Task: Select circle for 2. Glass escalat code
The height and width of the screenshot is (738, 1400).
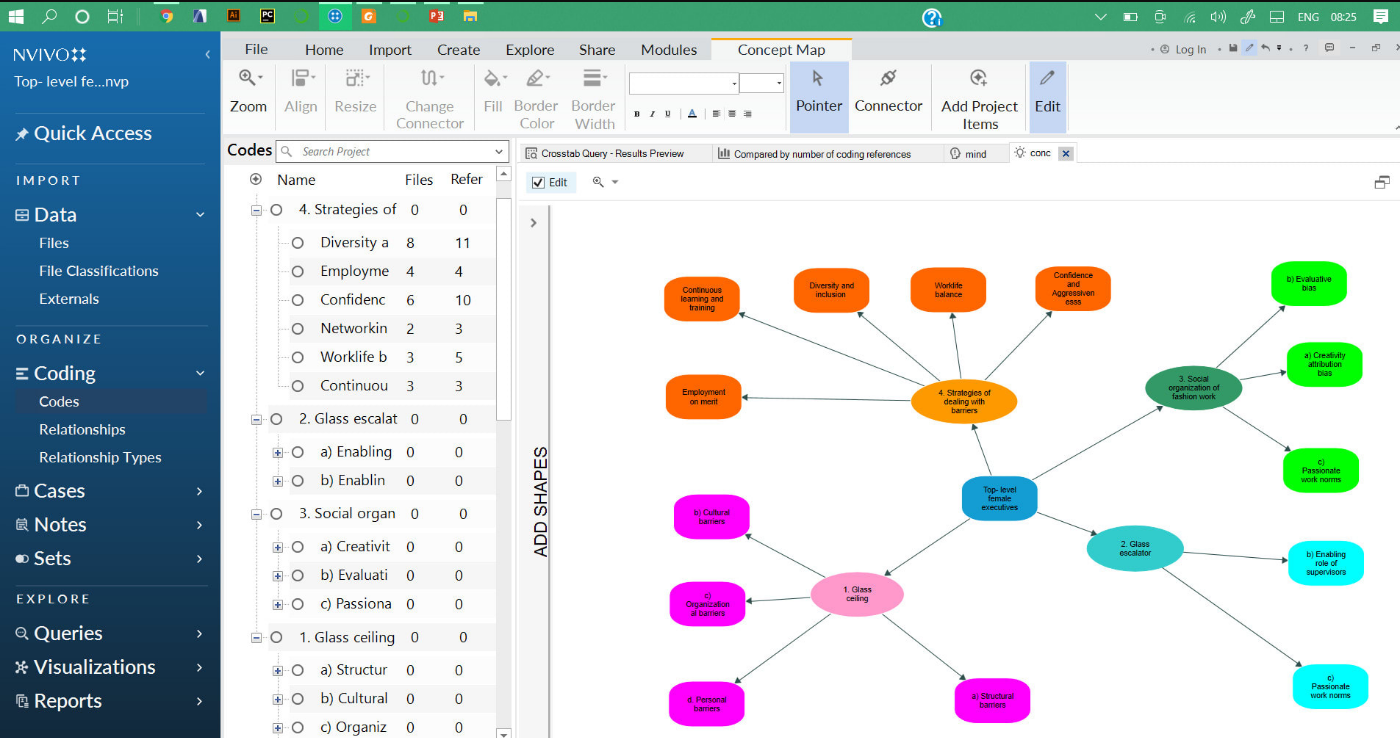Action: click(277, 419)
